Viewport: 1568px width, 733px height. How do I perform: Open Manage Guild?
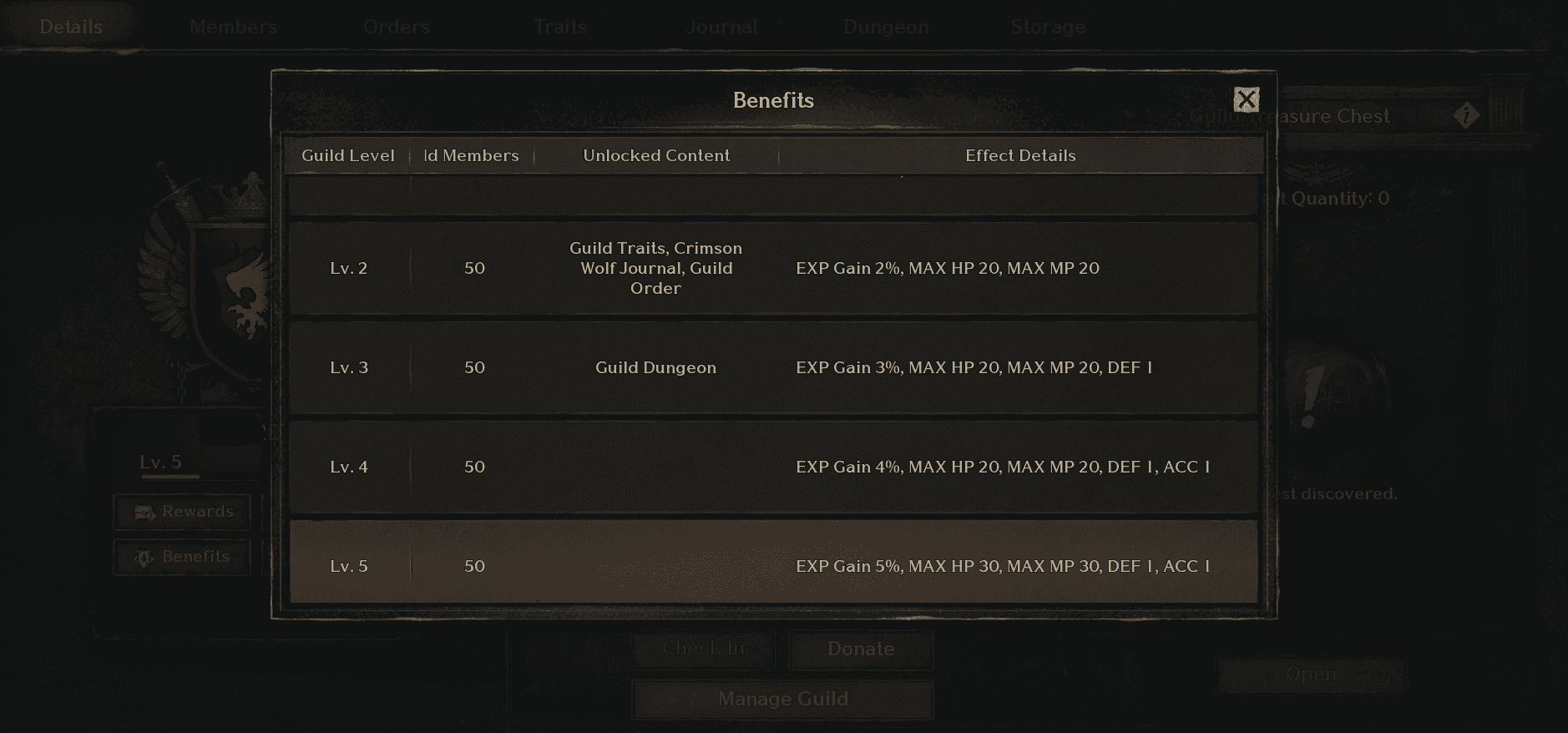(782, 699)
